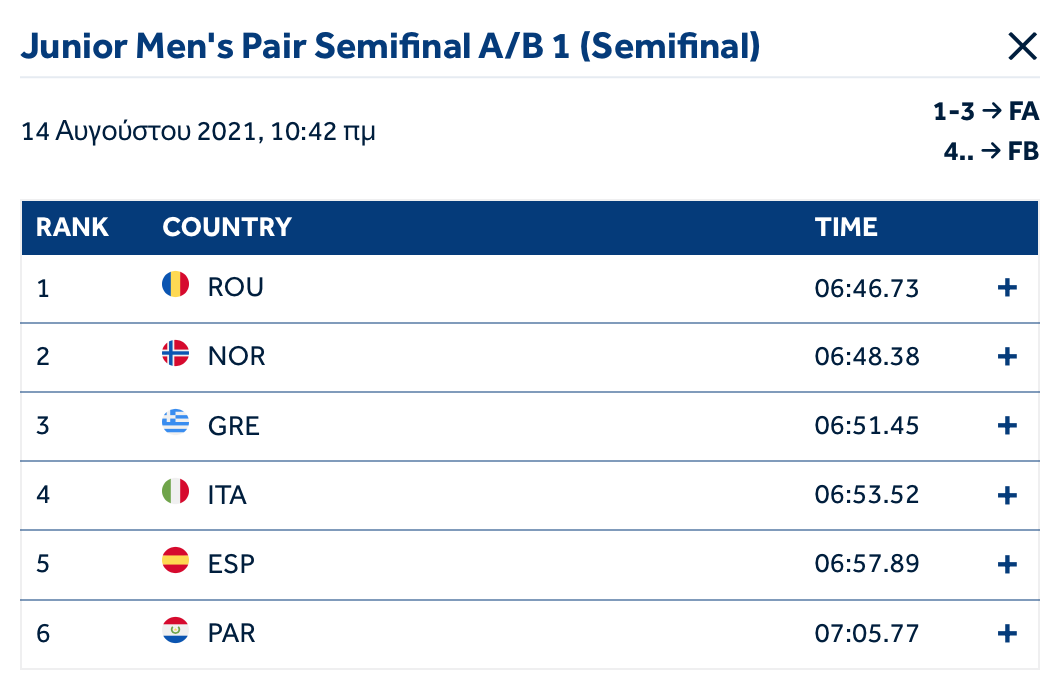Click the 06:48.38 time for NOR
Viewport: 1056px width, 686px height.
[x=867, y=357]
